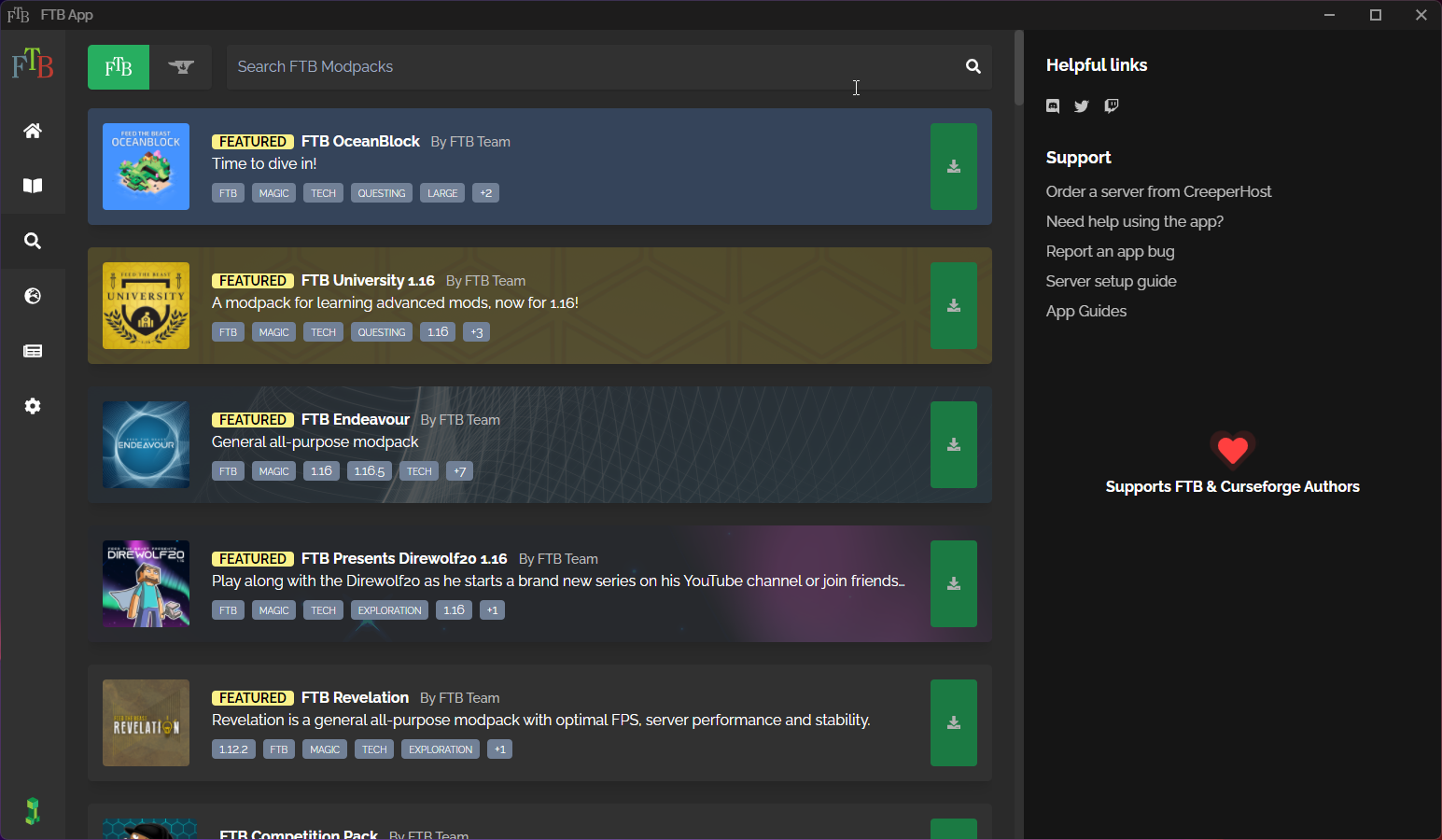
Task: Select the FTB modpack source tab
Action: tap(119, 67)
